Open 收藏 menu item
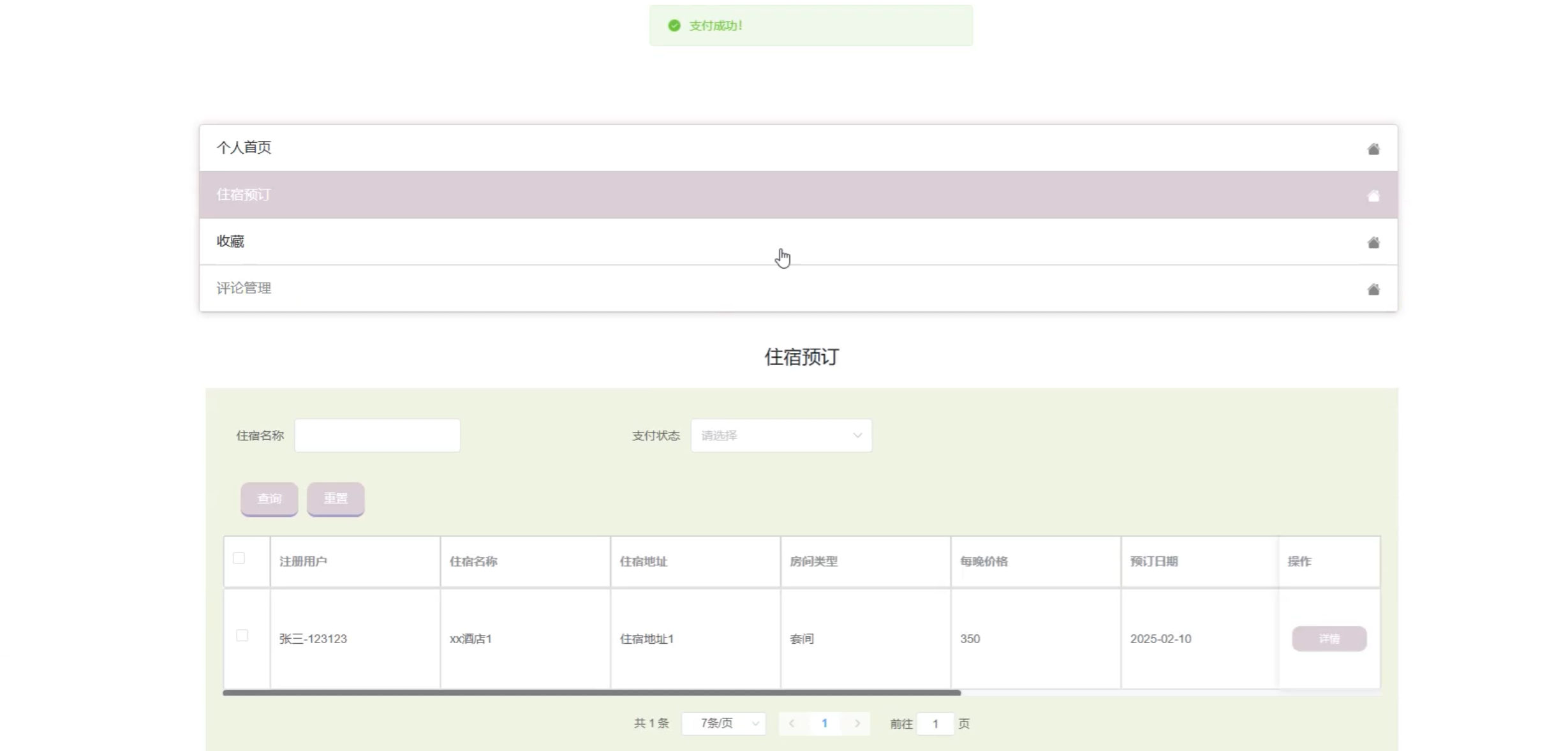Screen dimensions: 1568x751 231,241
